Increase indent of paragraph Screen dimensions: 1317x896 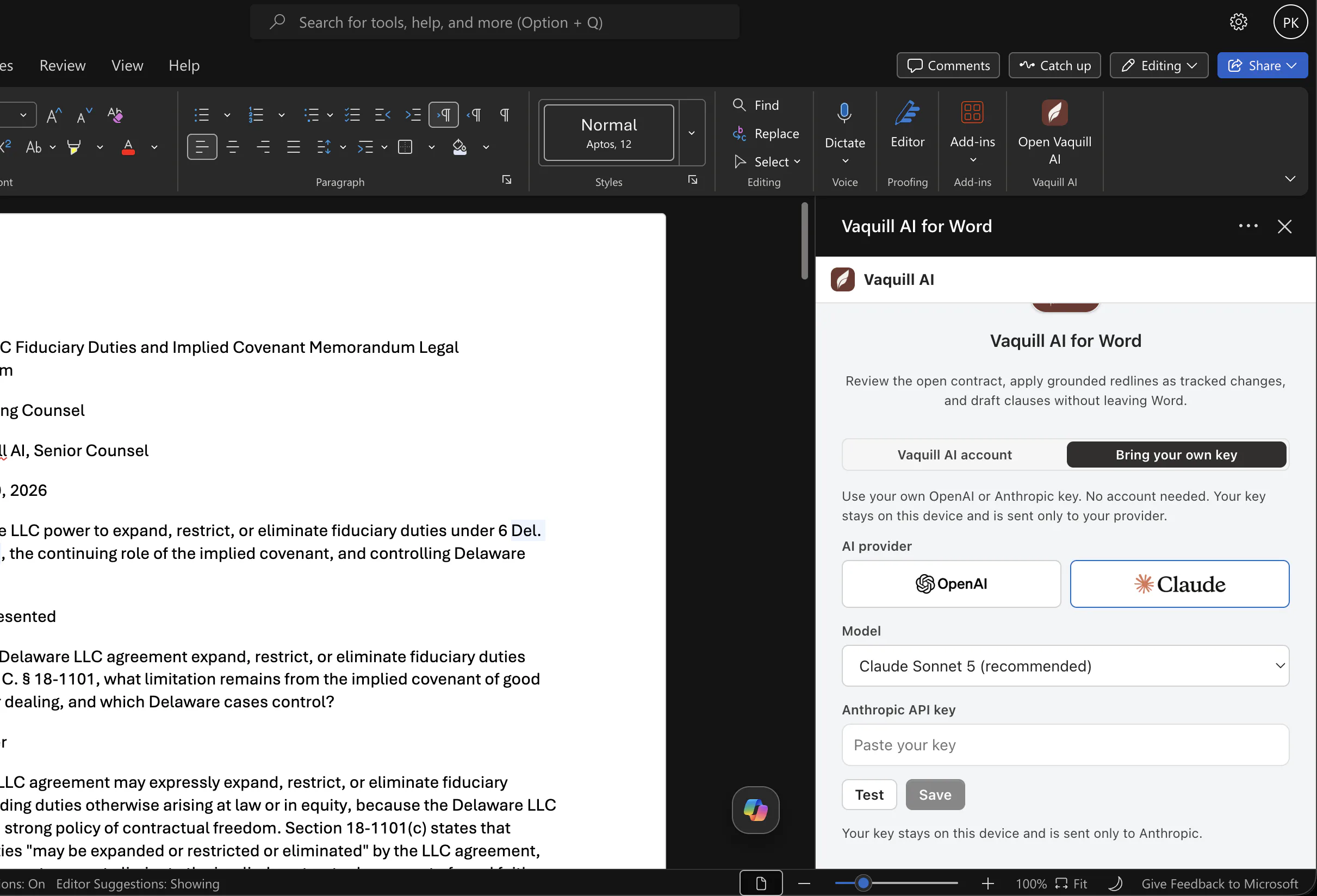click(x=413, y=115)
